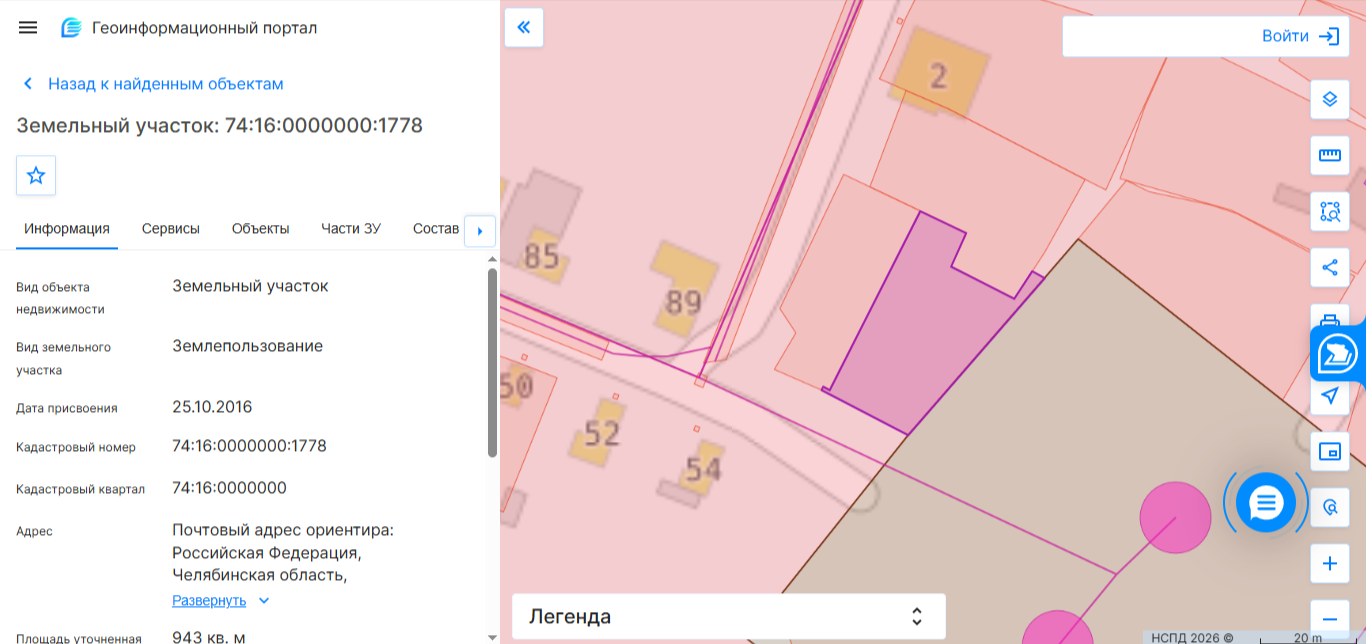Switch to the Информация tab
Image resolution: width=1366 pixels, height=644 pixels.
point(67,228)
